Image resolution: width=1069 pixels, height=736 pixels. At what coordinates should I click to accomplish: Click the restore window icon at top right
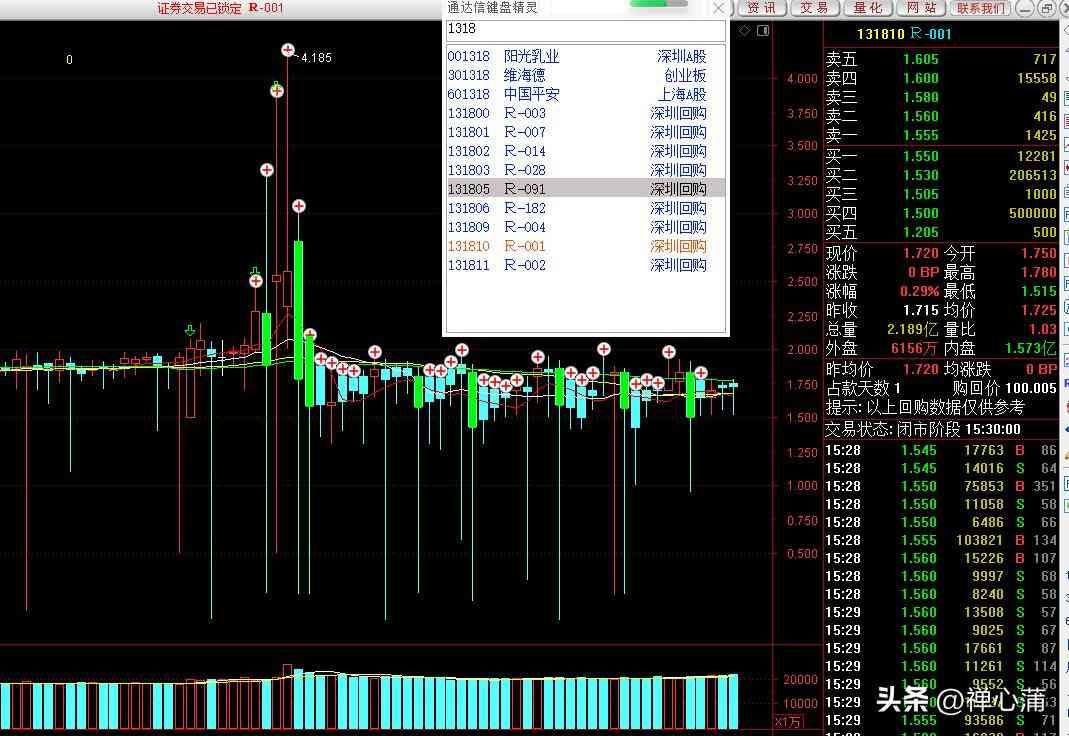[1046, 8]
